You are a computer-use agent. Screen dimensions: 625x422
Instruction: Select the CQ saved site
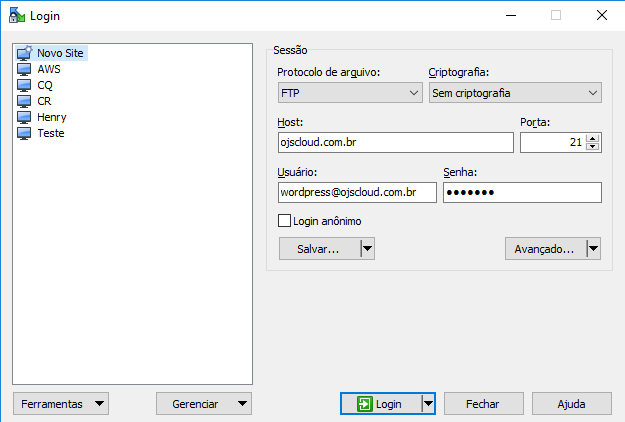pos(45,85)
